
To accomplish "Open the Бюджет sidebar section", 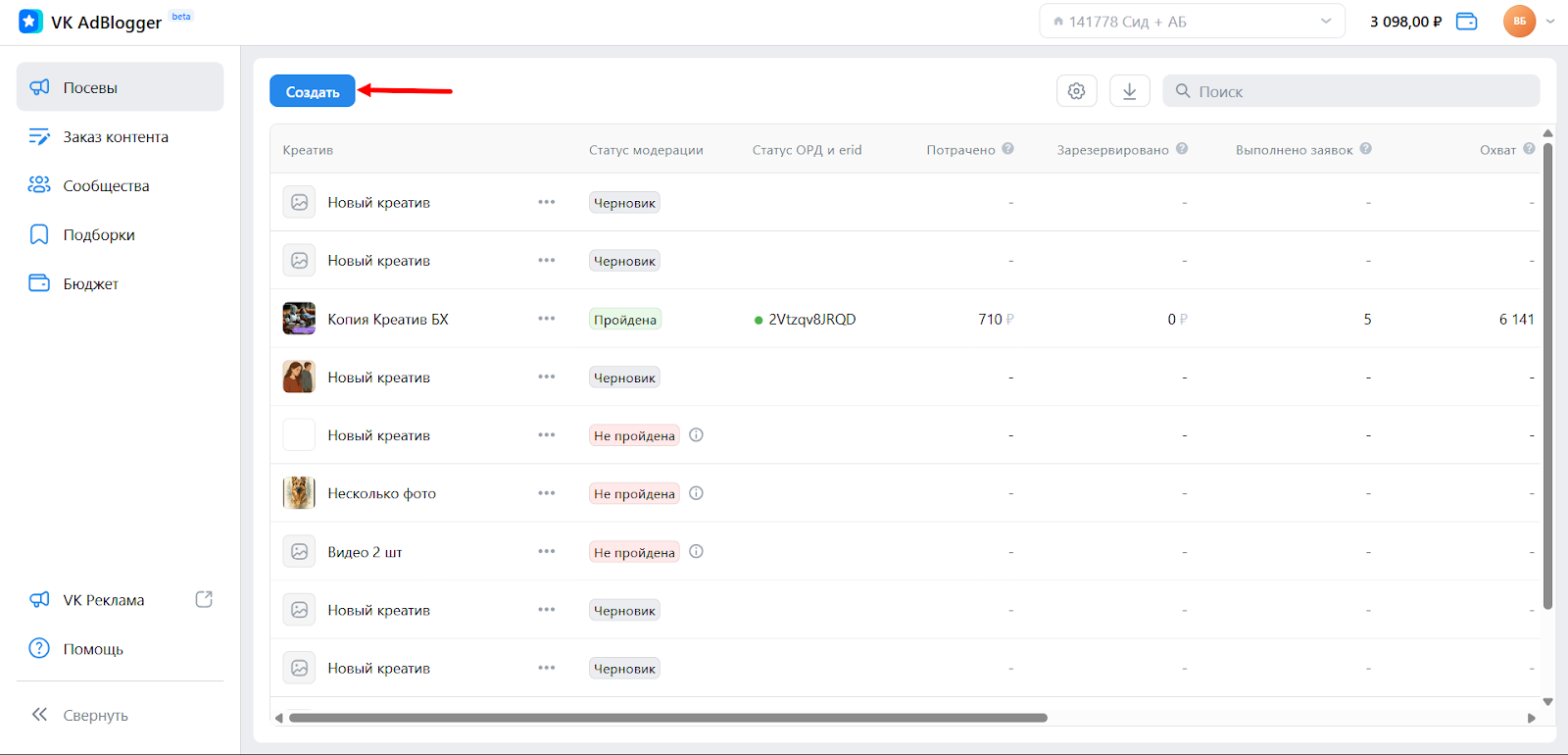I will 90,284.
